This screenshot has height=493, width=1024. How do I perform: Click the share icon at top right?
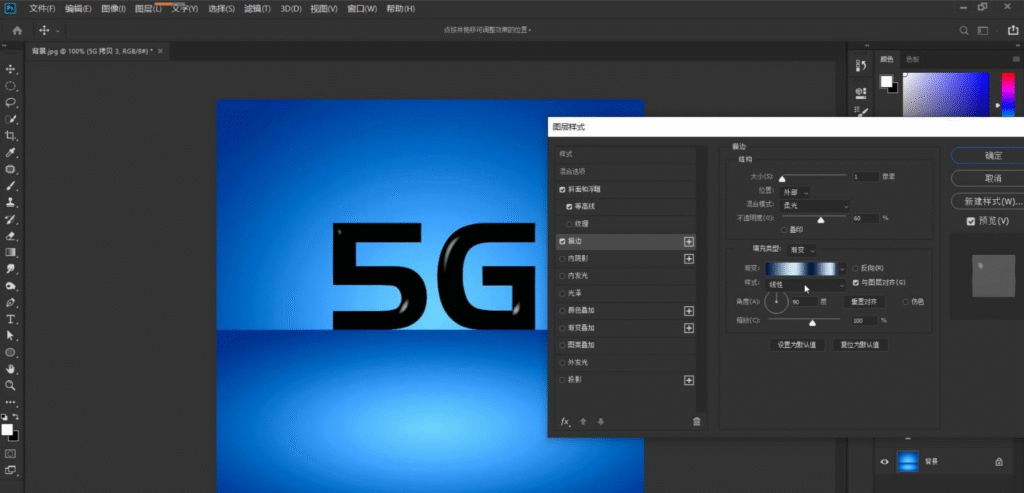click(1013, 30)
